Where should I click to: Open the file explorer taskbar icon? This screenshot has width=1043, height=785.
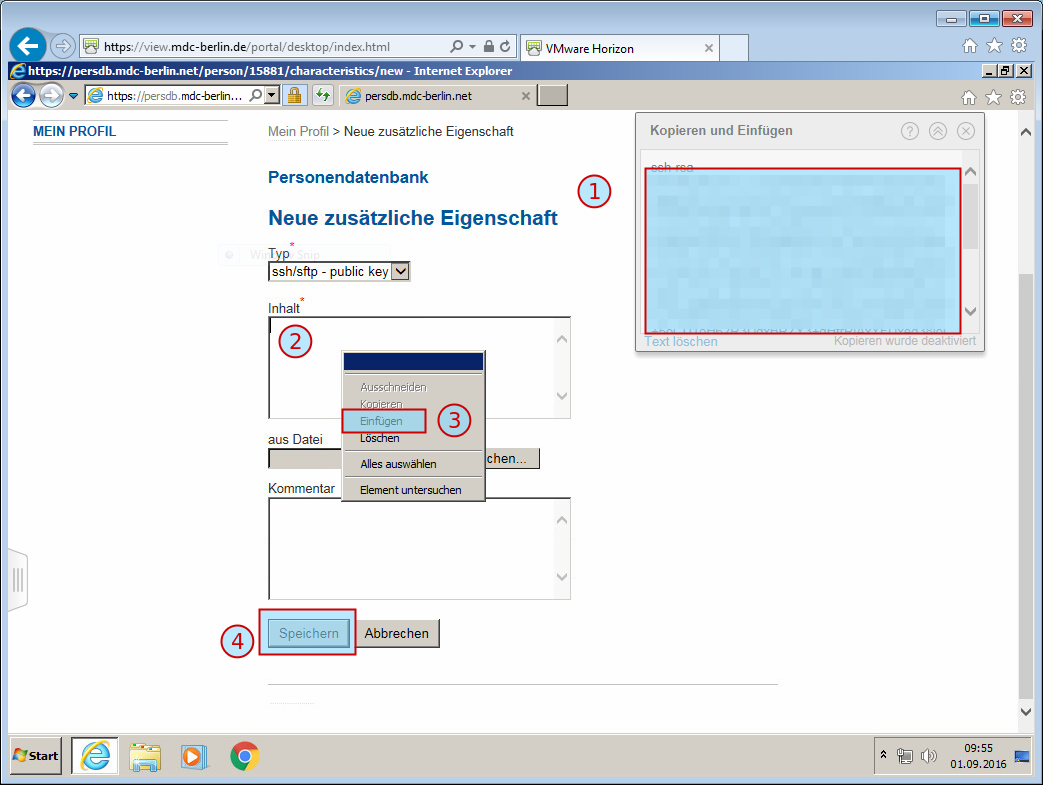144,756
